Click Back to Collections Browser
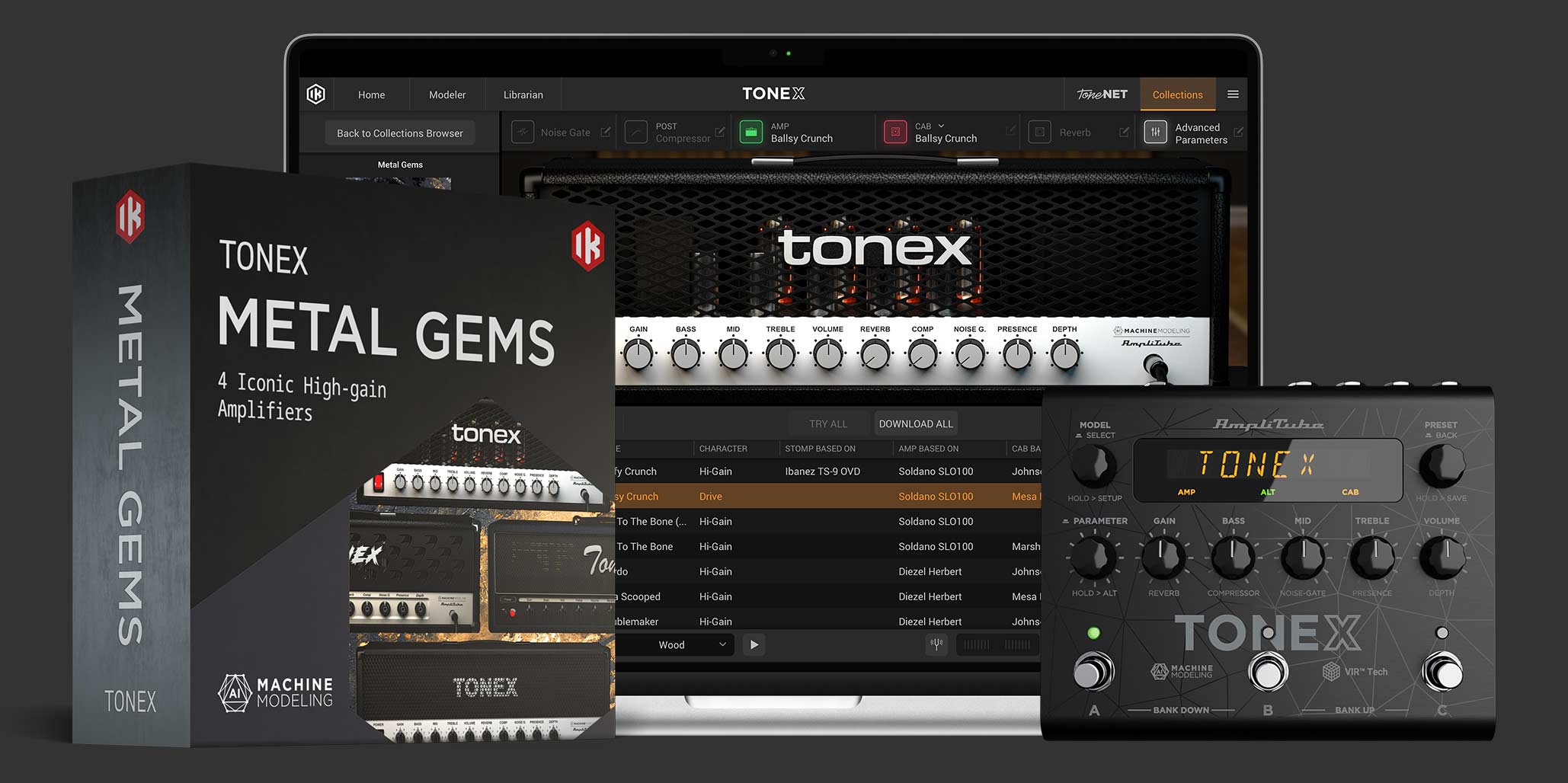 point(399,132)
